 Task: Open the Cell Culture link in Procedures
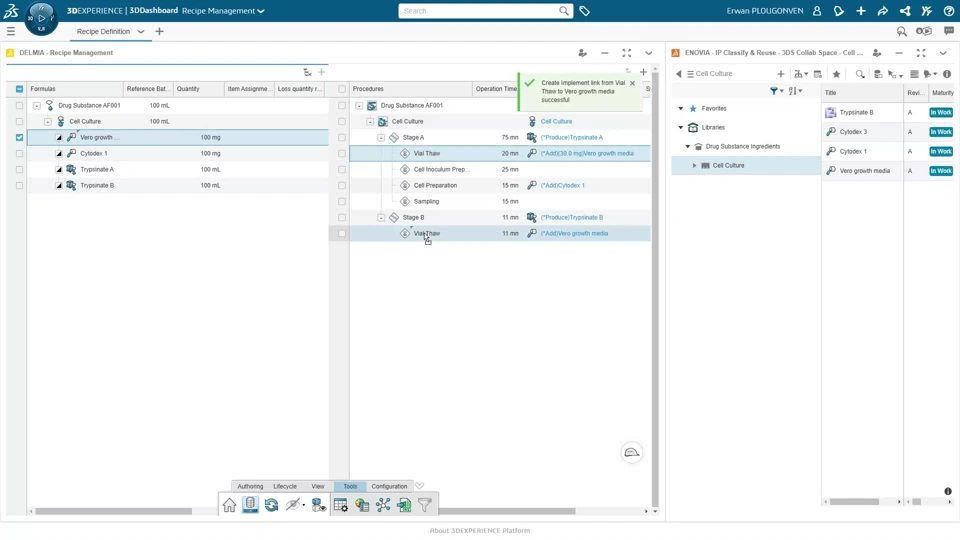[557, 121]
